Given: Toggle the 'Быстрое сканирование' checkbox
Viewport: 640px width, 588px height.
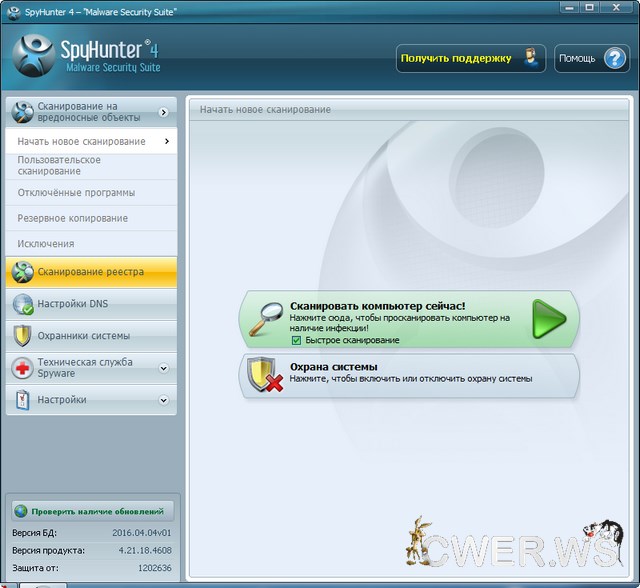Looking at the screenshot, I should click(x=296, y=340).
